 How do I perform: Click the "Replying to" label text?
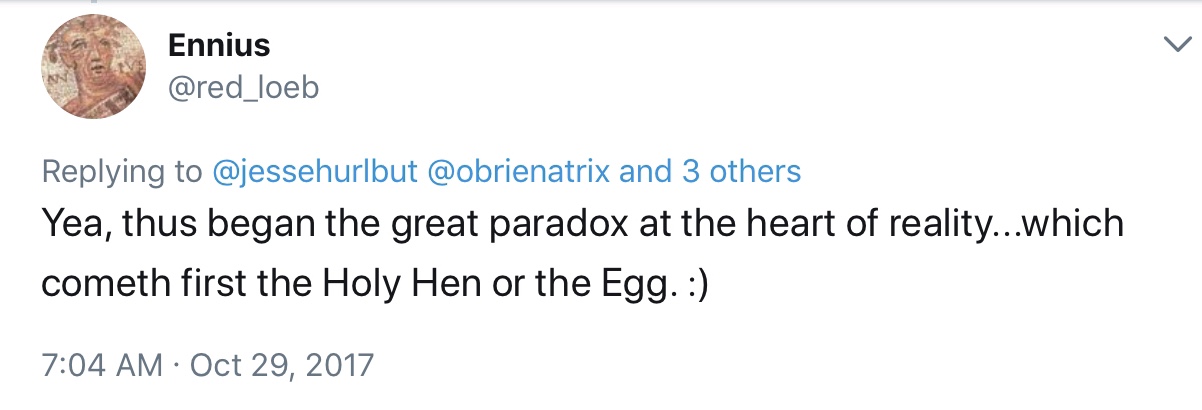121,172
